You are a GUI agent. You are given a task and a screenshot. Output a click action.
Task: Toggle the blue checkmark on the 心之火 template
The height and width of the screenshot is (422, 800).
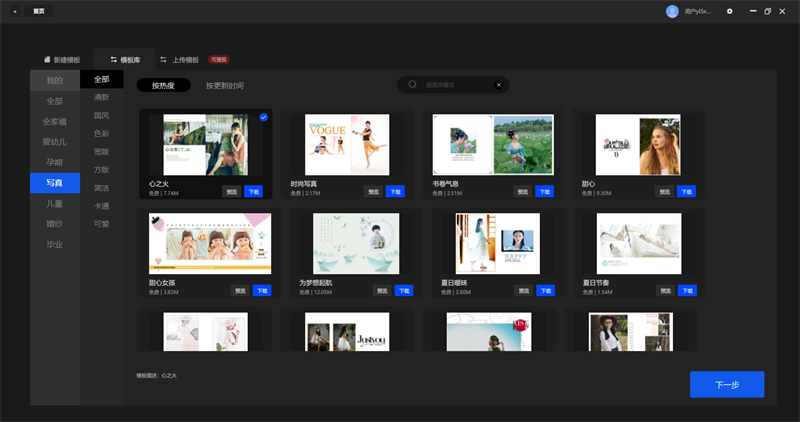pos(263,117)
